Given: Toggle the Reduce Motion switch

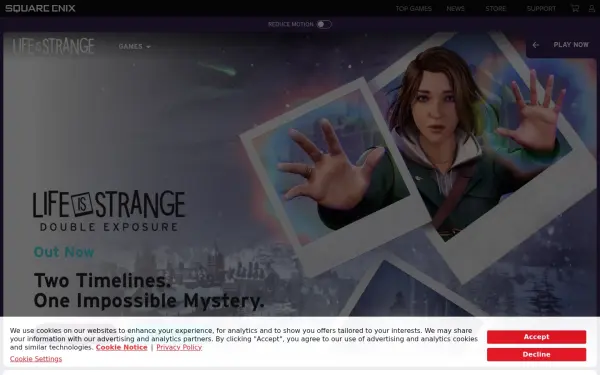Looking at the screenshot, I should point(324,24).
